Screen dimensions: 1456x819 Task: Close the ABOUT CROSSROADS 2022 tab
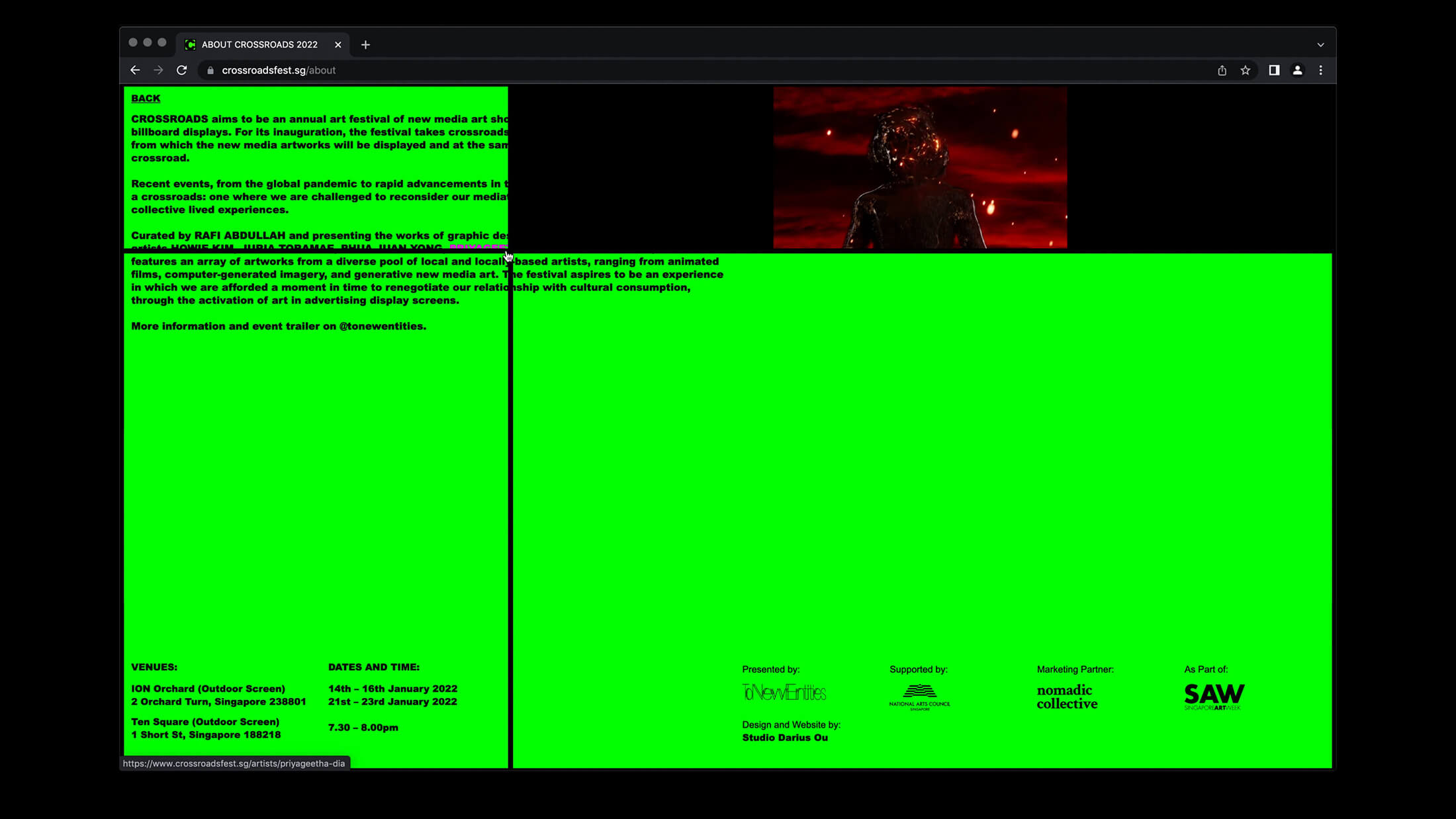(338, 45)
